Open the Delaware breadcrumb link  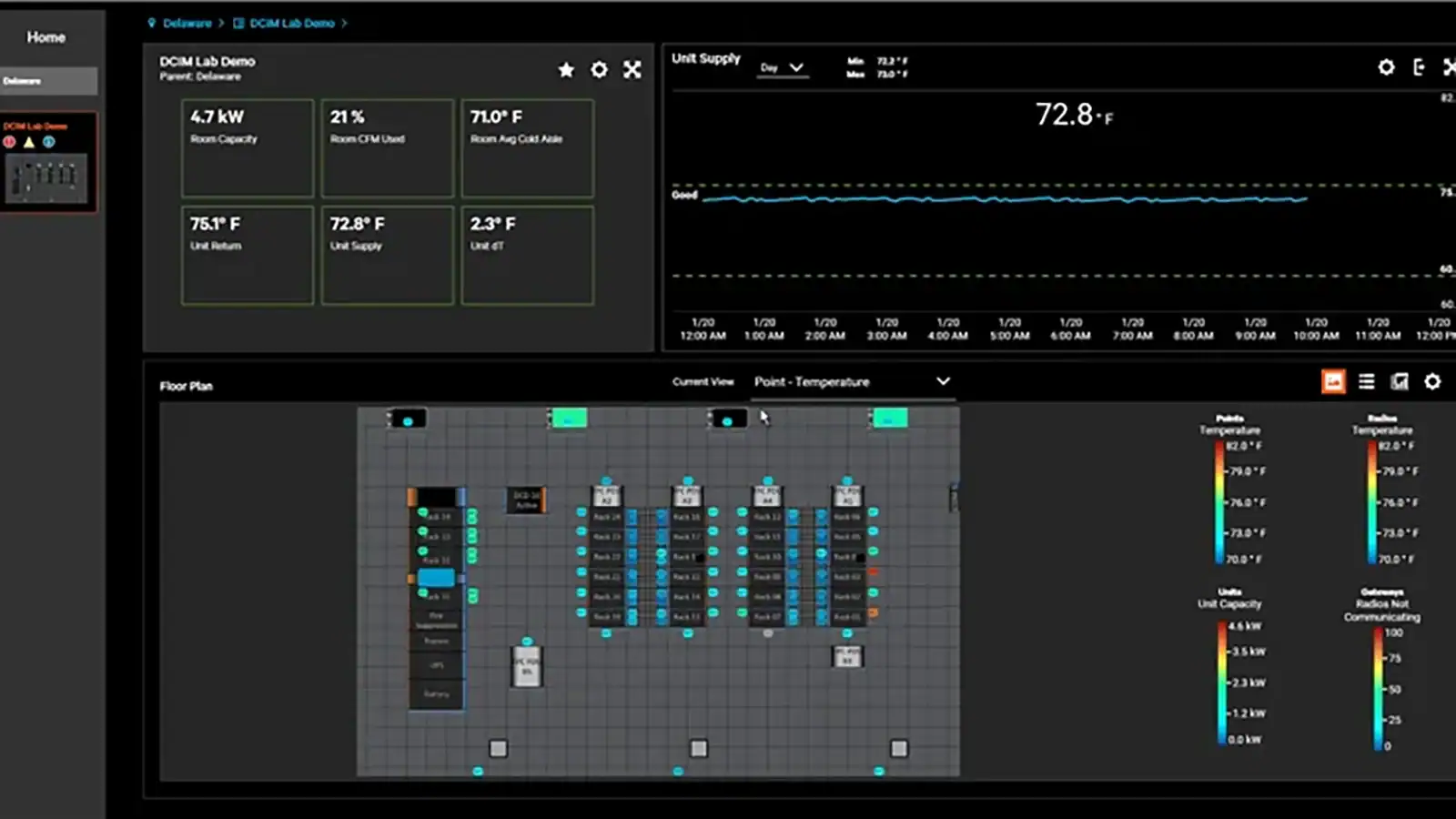click(x=187, y=23)
